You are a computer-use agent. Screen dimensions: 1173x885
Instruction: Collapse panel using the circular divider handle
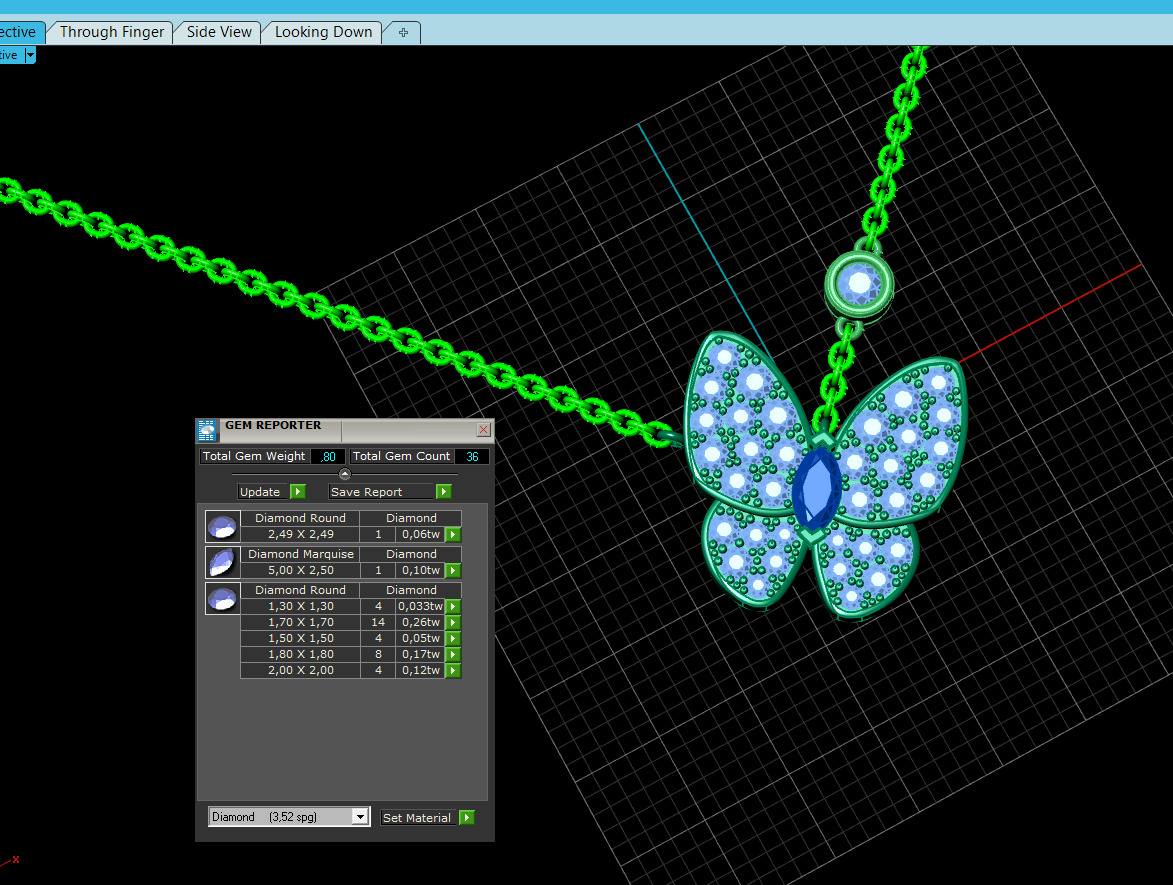(x=344, y=474)
